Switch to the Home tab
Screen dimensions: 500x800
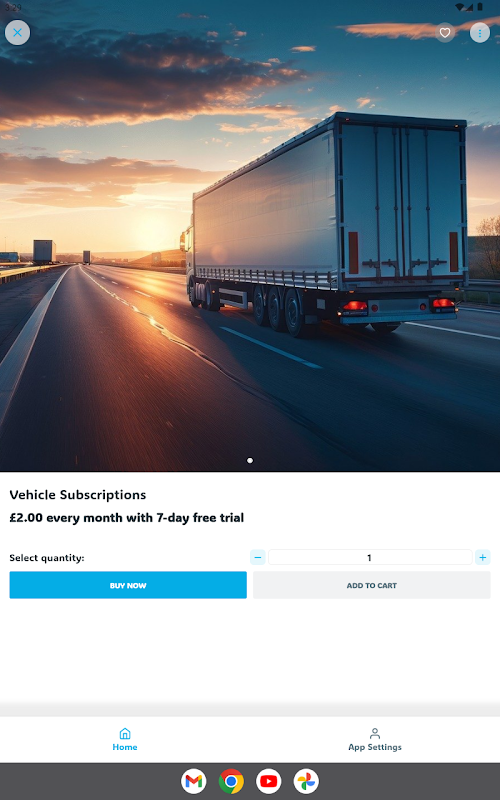click(125, 740)
